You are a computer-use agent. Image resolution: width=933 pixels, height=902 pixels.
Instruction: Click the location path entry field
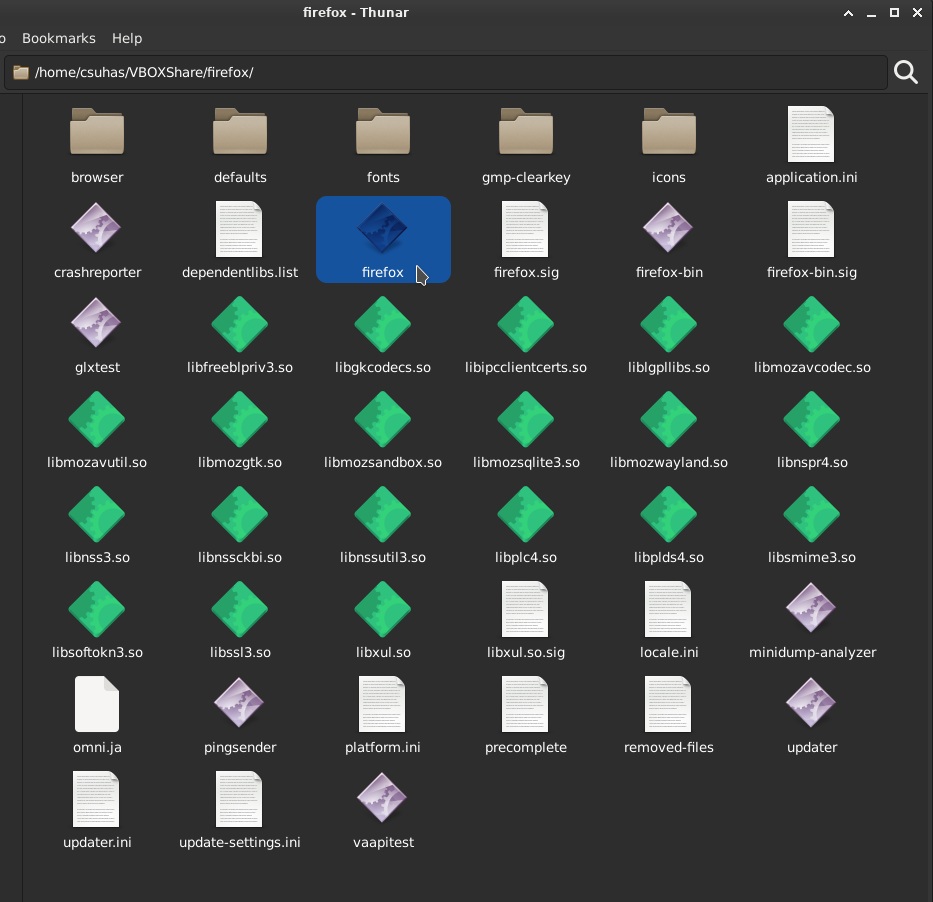click(446, 73)
